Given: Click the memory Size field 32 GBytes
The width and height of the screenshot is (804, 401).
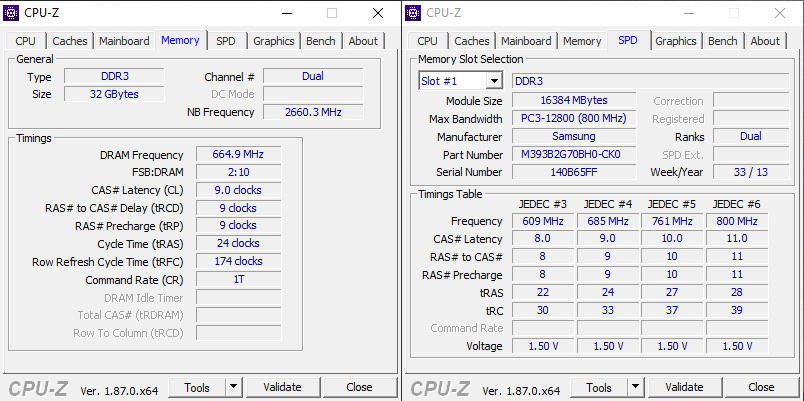Looking at the screenshot, I should [x=114, y=94].
